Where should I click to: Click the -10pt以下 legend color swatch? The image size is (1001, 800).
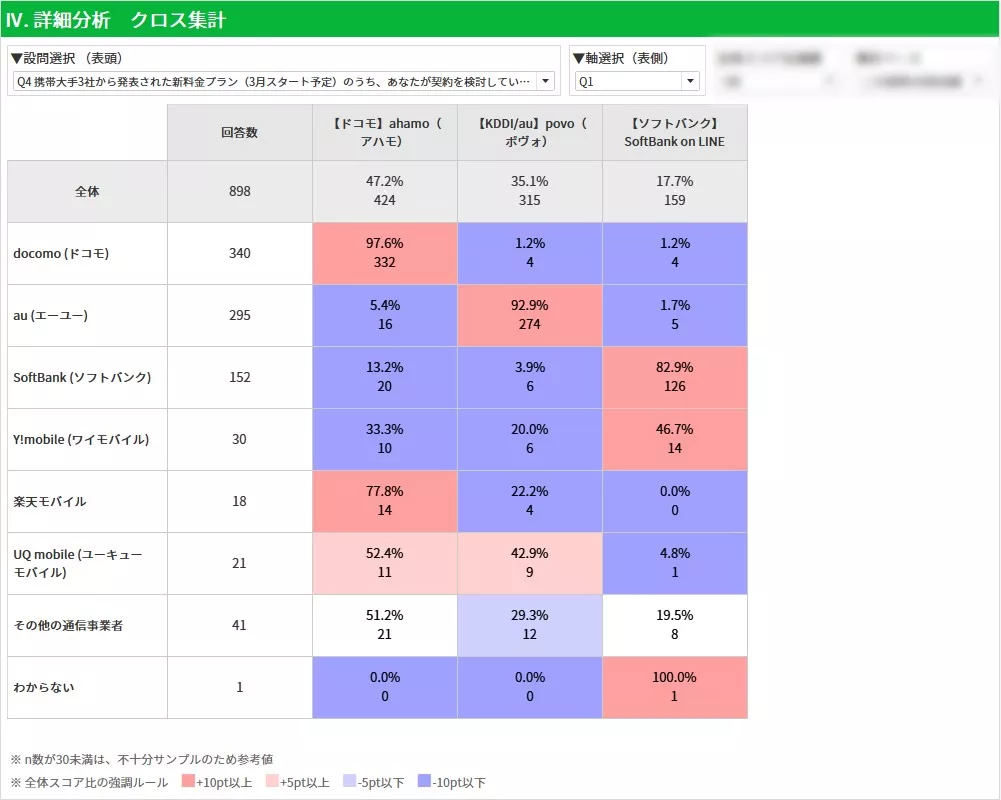426,782
